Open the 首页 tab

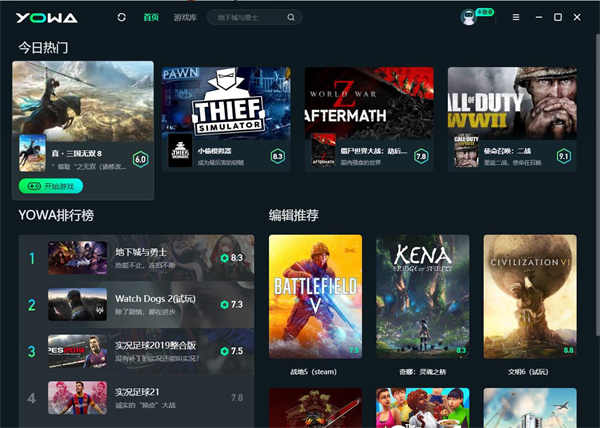(151, 17)
